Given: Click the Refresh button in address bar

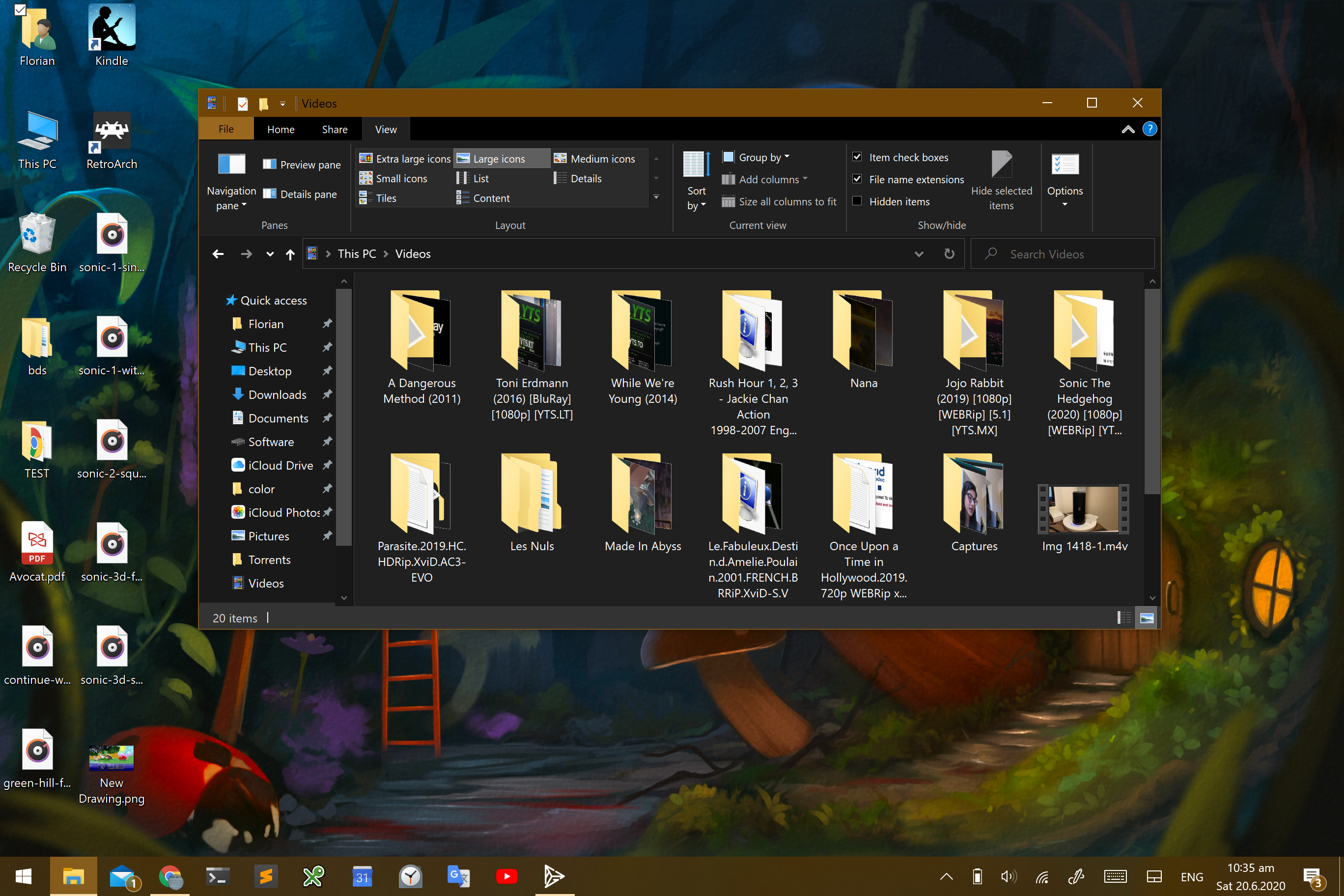Looking at the screenshot, I should (949, 253).
